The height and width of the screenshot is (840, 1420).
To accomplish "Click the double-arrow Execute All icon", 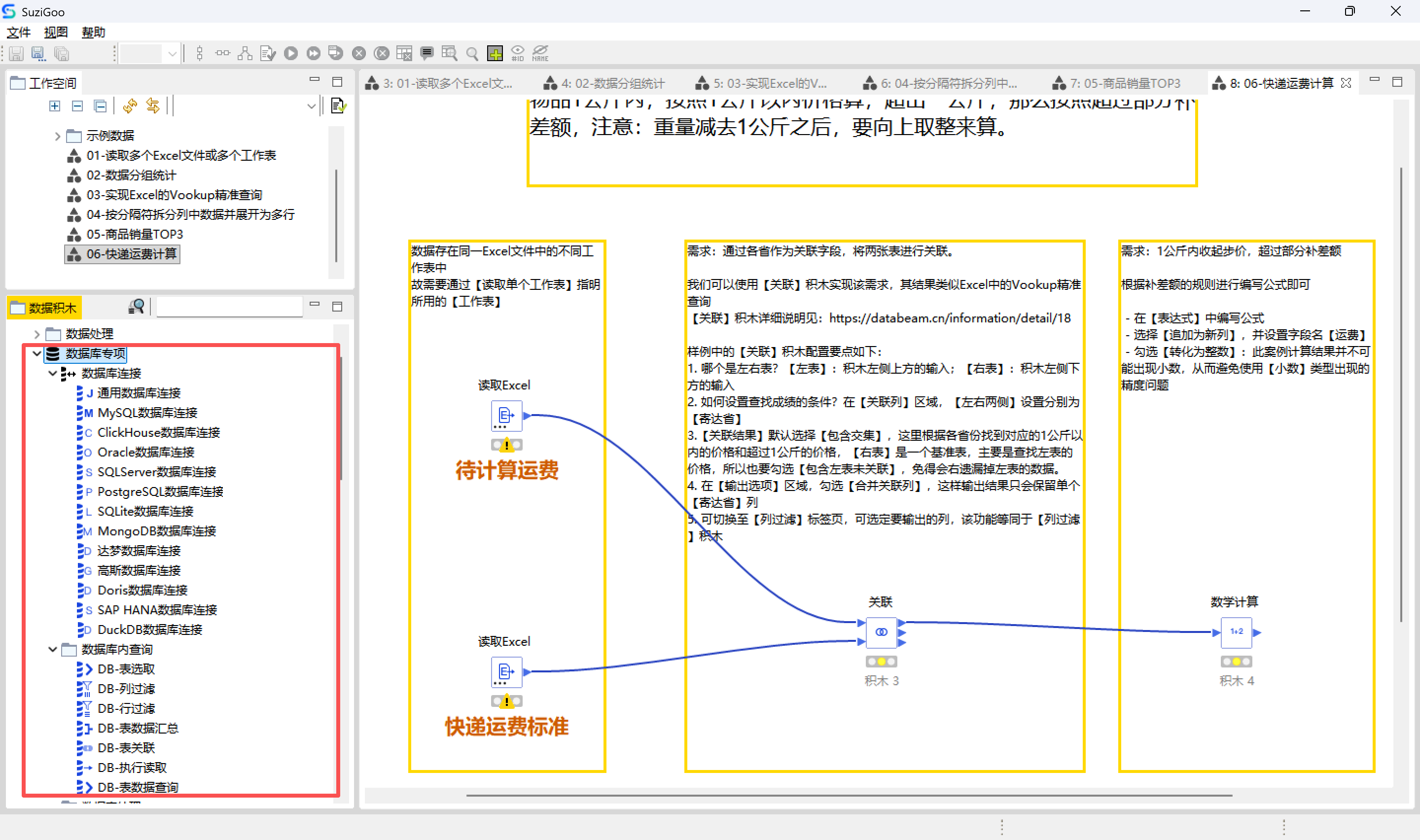I will (x=314, y=54).
